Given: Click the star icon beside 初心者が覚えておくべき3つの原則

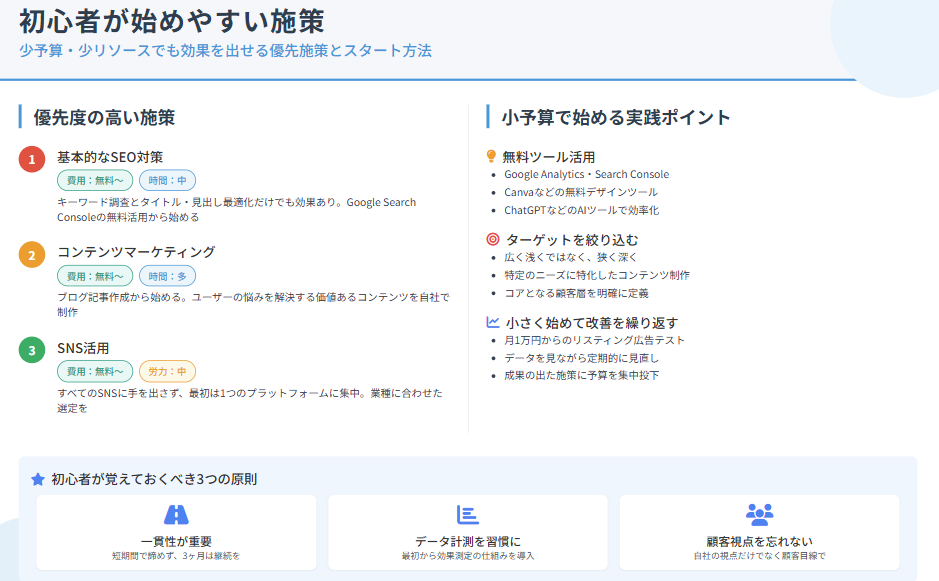Looking at the screenshot, I should coord(38,479).
